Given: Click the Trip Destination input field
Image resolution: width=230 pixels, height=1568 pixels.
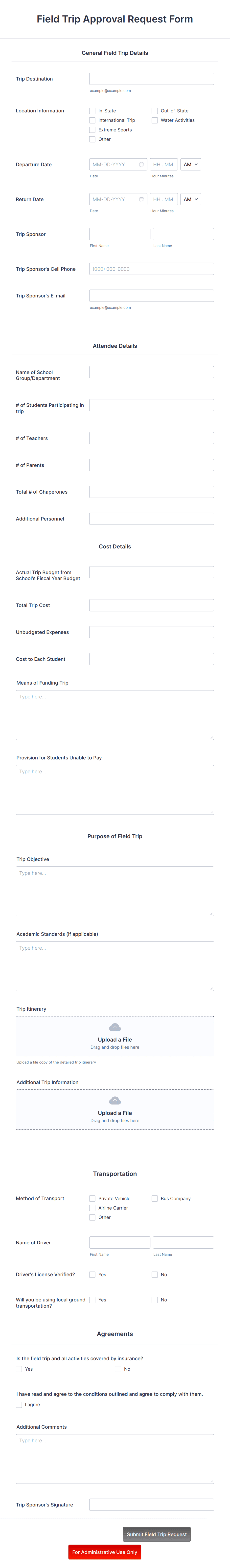Looking at the screenshot, I should click(151, 79).
